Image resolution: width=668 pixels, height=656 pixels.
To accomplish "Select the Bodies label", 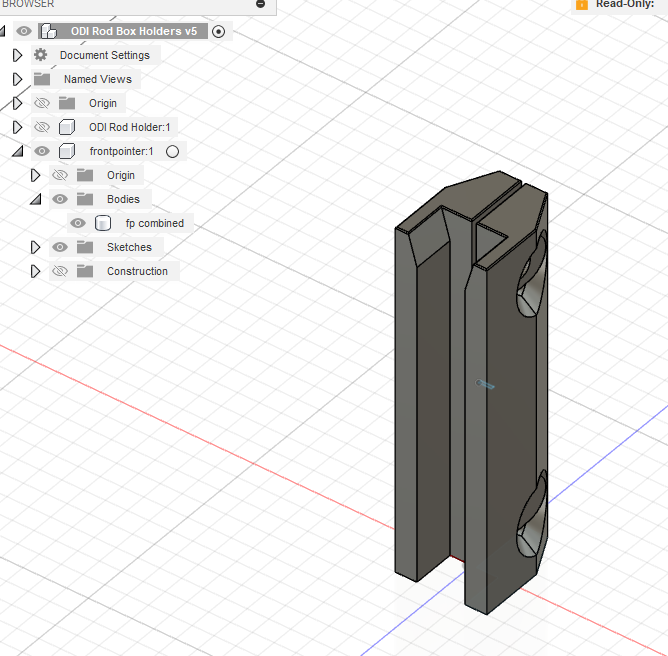I will (x=123, y=199).
